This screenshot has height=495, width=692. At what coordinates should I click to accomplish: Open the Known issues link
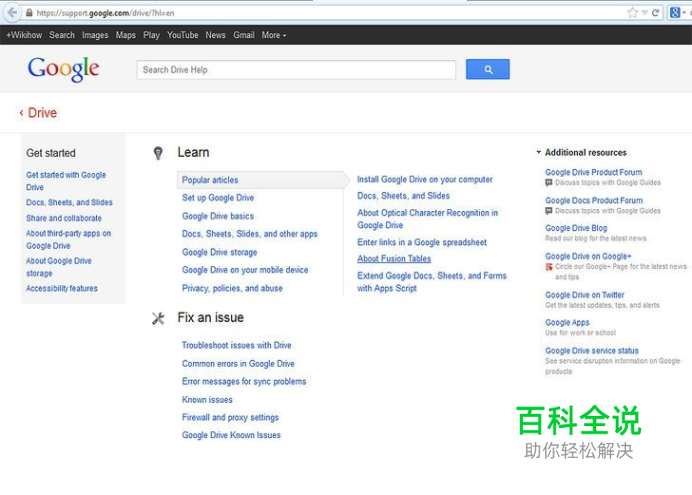[x=207, y=400]
